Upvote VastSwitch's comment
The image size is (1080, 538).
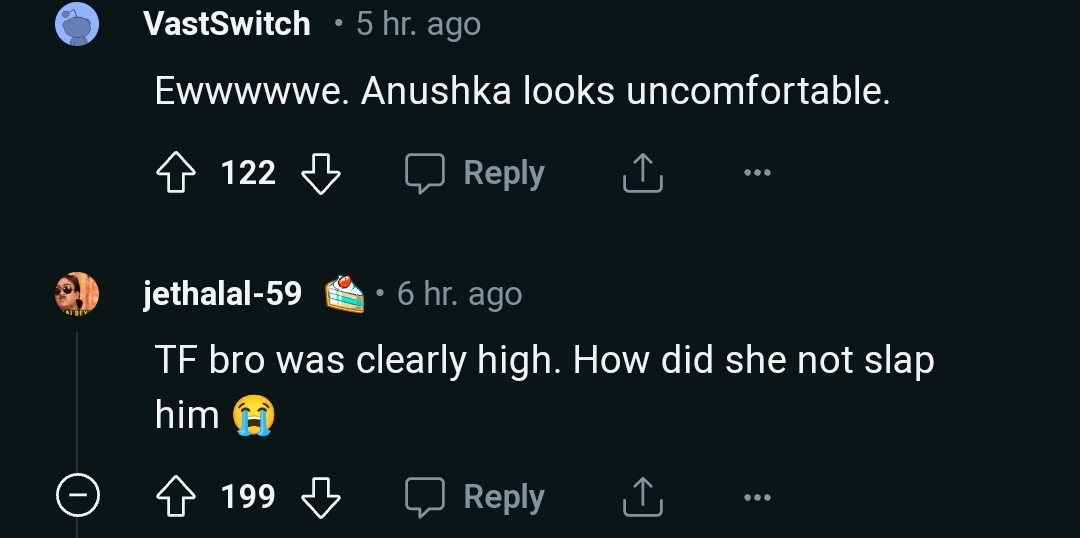(177, 174)
